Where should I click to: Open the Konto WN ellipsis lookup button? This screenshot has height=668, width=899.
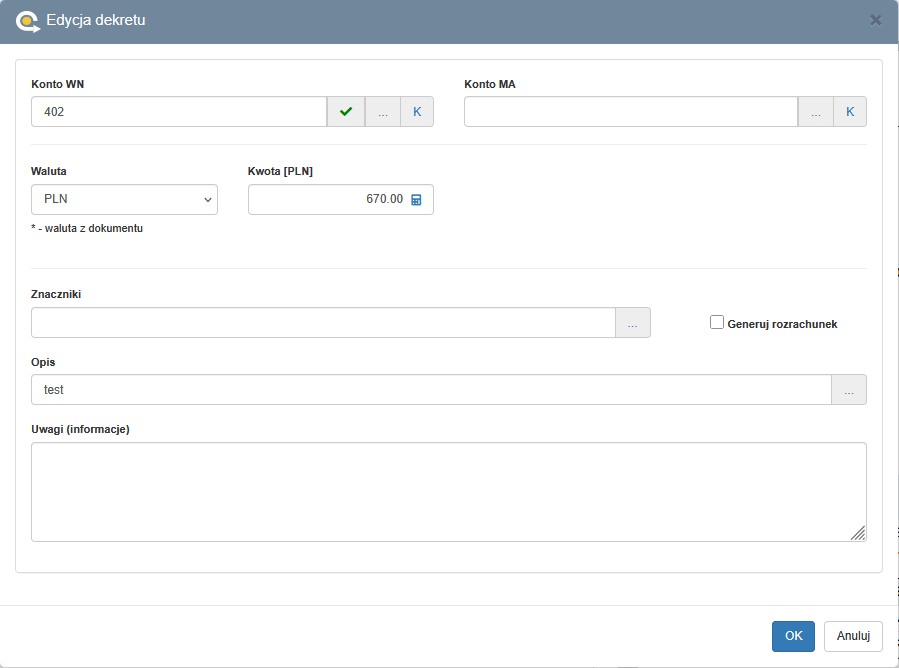pos(383,112)
